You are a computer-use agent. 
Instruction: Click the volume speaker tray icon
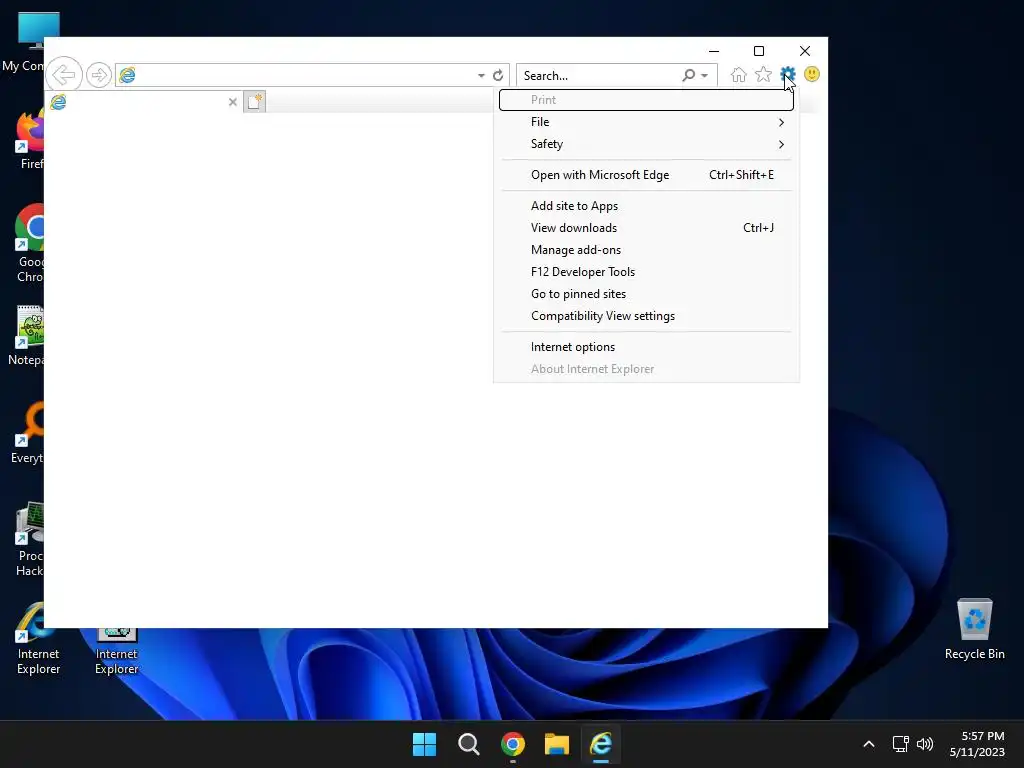pyautogui.click(x=925, y=744)
